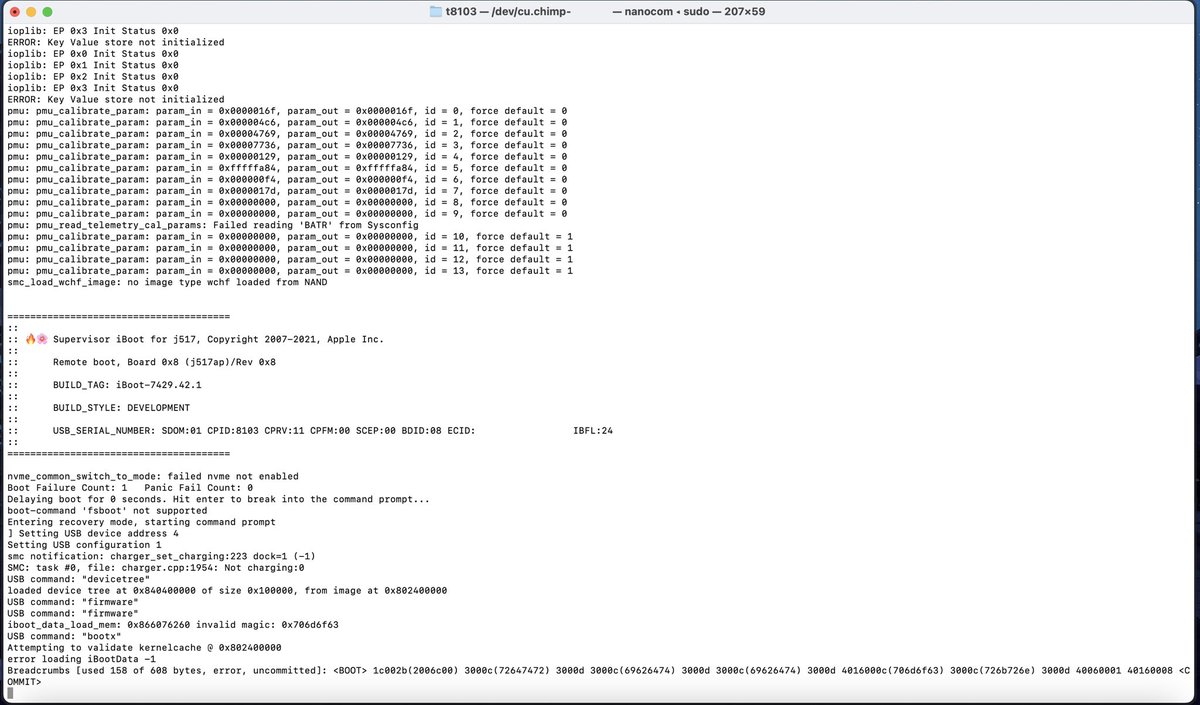Select the pmu_calibrate_param line with id = 5
1200x705 pixels.
click(x=287, y=168)
